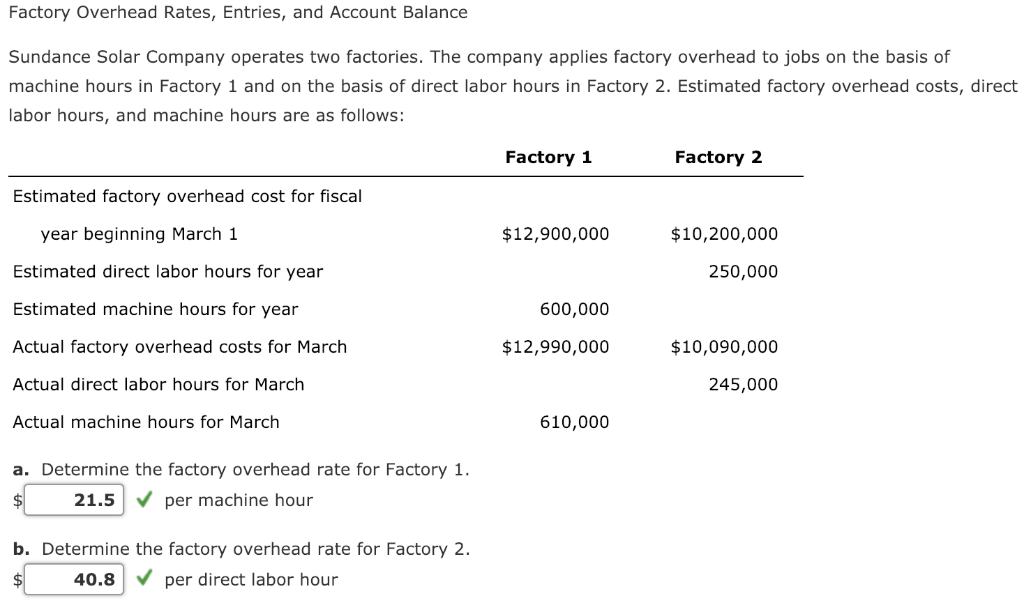Click the Factory 1 column header

(549, 157)
